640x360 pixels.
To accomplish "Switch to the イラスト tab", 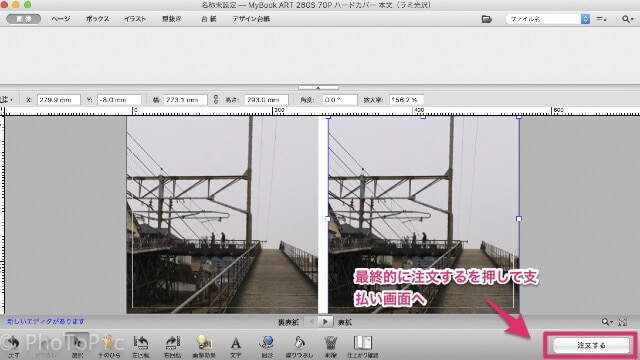I will click(135, 19).
